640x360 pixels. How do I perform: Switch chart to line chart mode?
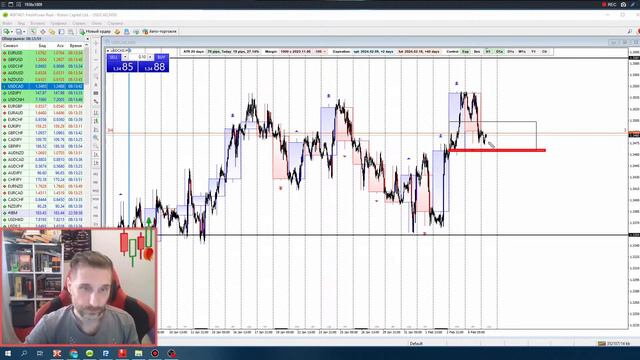point(96,130)
